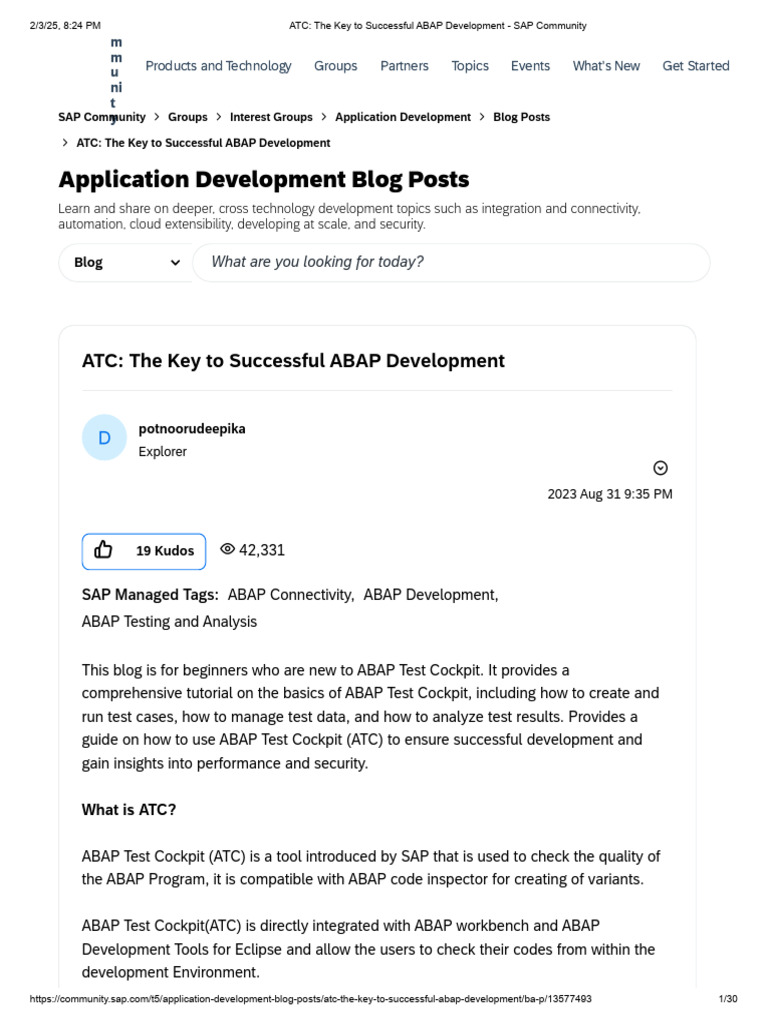Open the ABAP Testing and Analysis tag
Viewport: 768px width, 1024px height.
tap(169, 622)
